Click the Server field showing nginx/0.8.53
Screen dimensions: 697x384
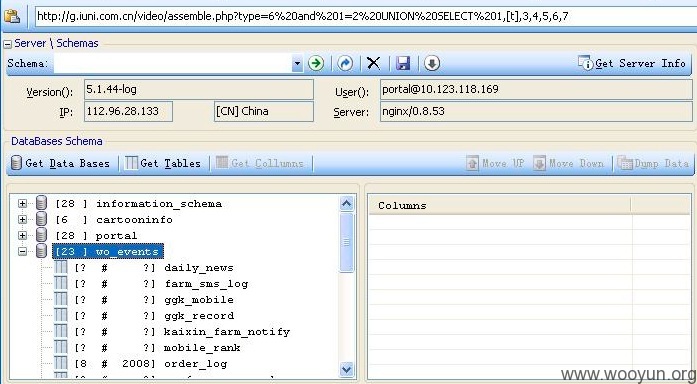coord(537,111)
